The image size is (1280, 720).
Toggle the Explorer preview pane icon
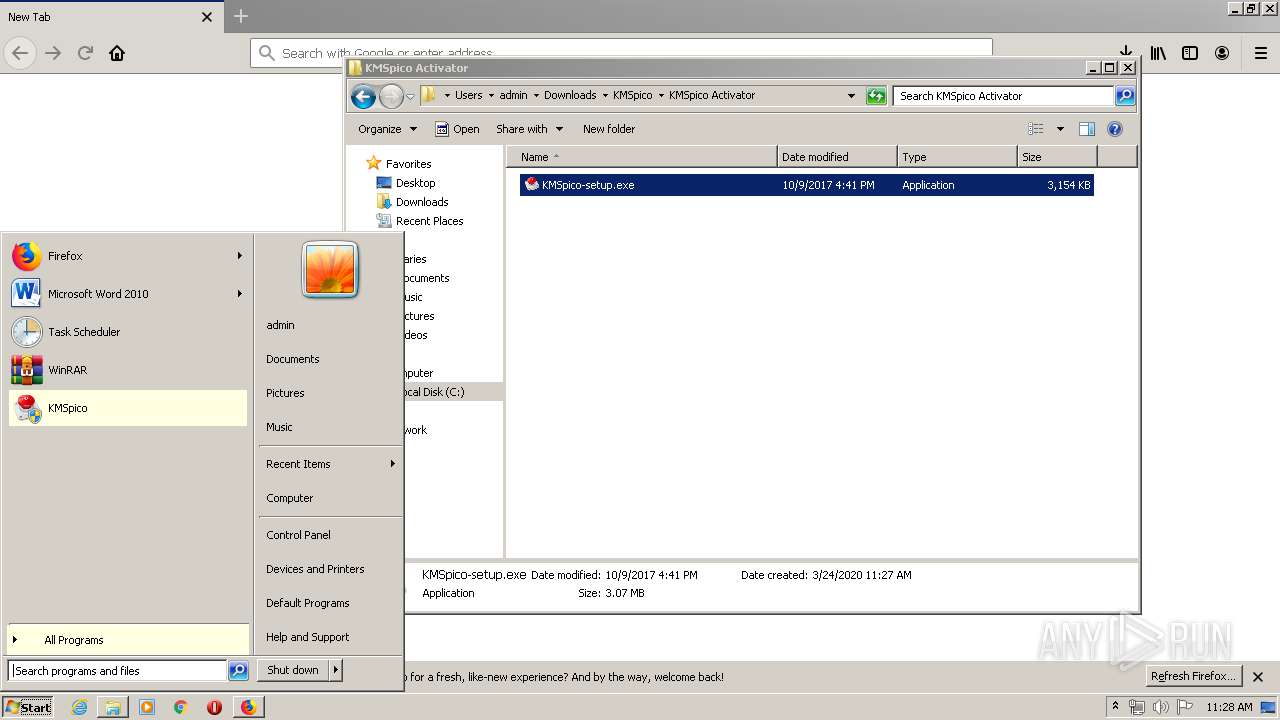click(1087, 129)
